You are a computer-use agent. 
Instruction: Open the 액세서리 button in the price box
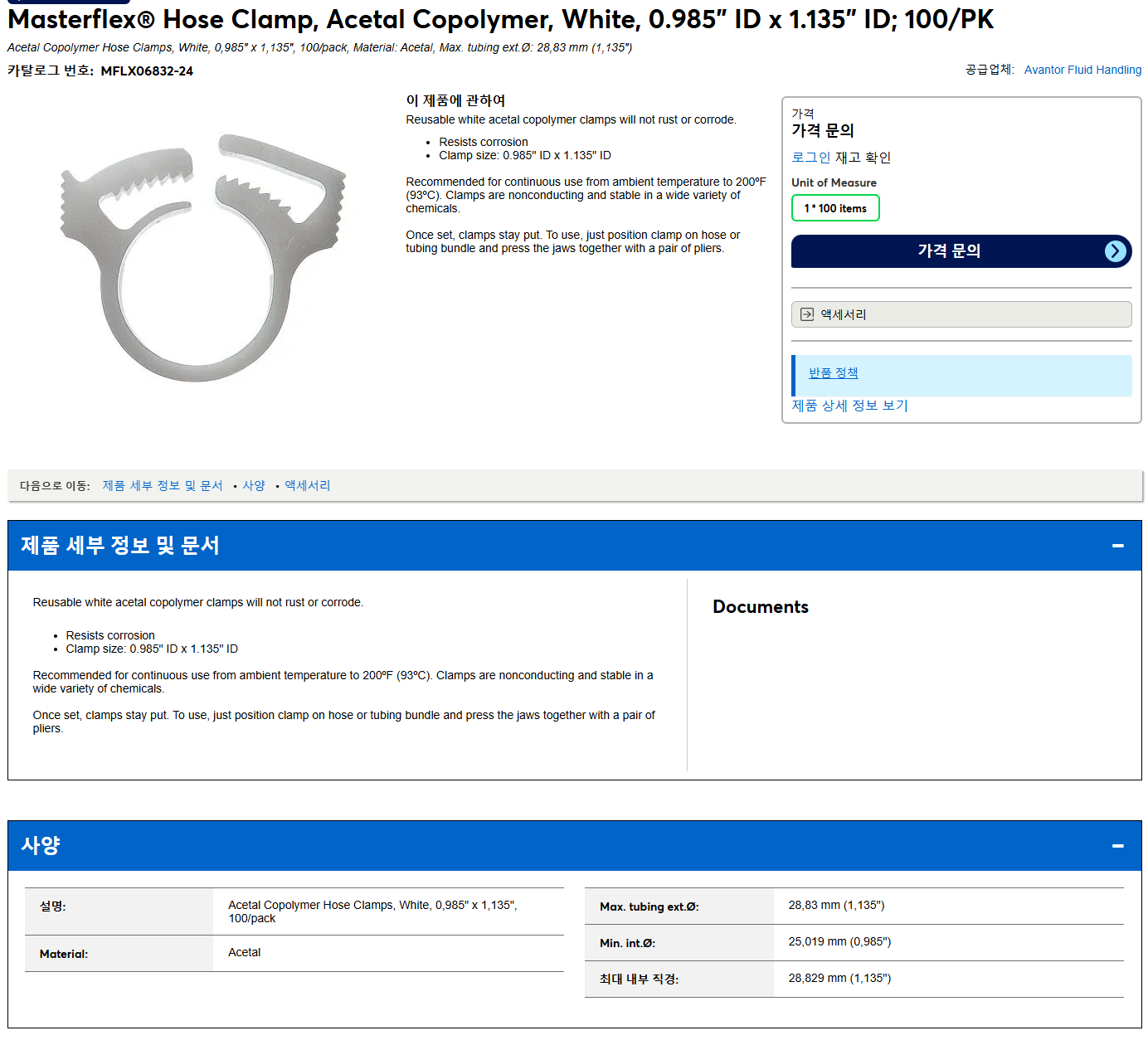coord(961,314)
